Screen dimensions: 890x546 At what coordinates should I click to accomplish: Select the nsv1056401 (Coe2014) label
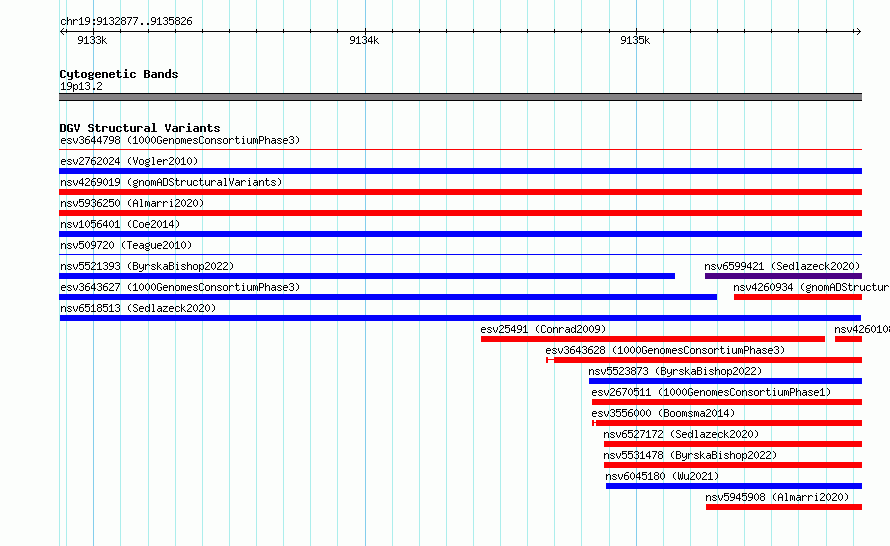click(x=120, y=224)
